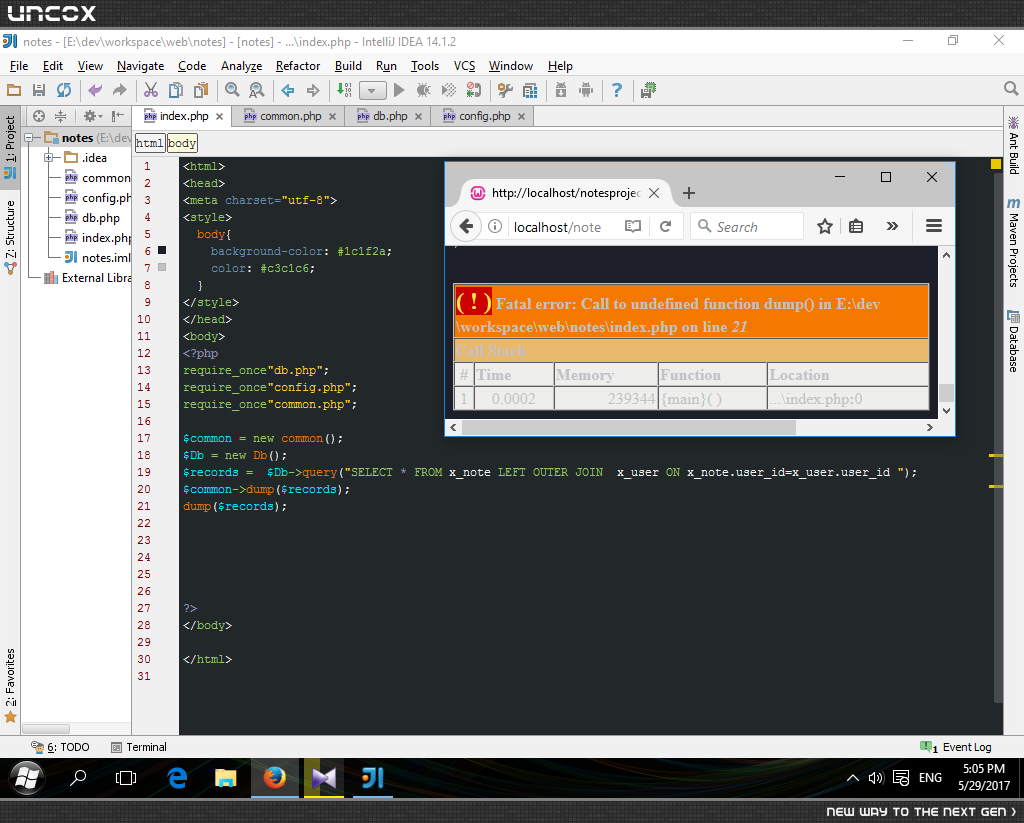This screenshot has height=823, width=1024.
Task: Click the Firefox Search field
Action: coord(747,227)
